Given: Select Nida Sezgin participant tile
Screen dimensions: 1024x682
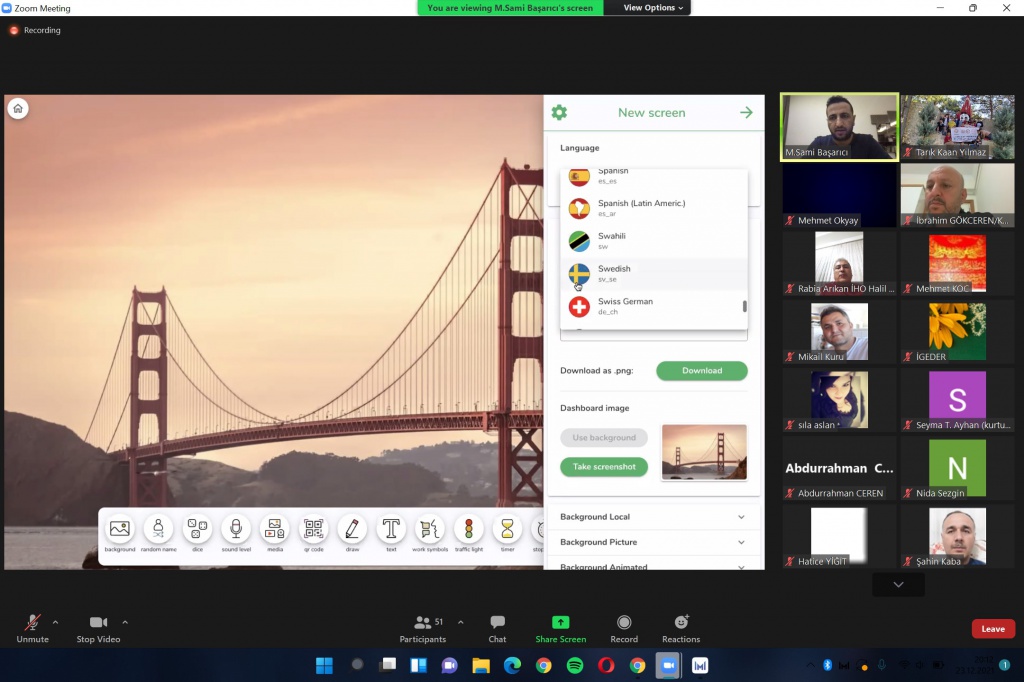Looking at the screenshot, I should 958,468.
